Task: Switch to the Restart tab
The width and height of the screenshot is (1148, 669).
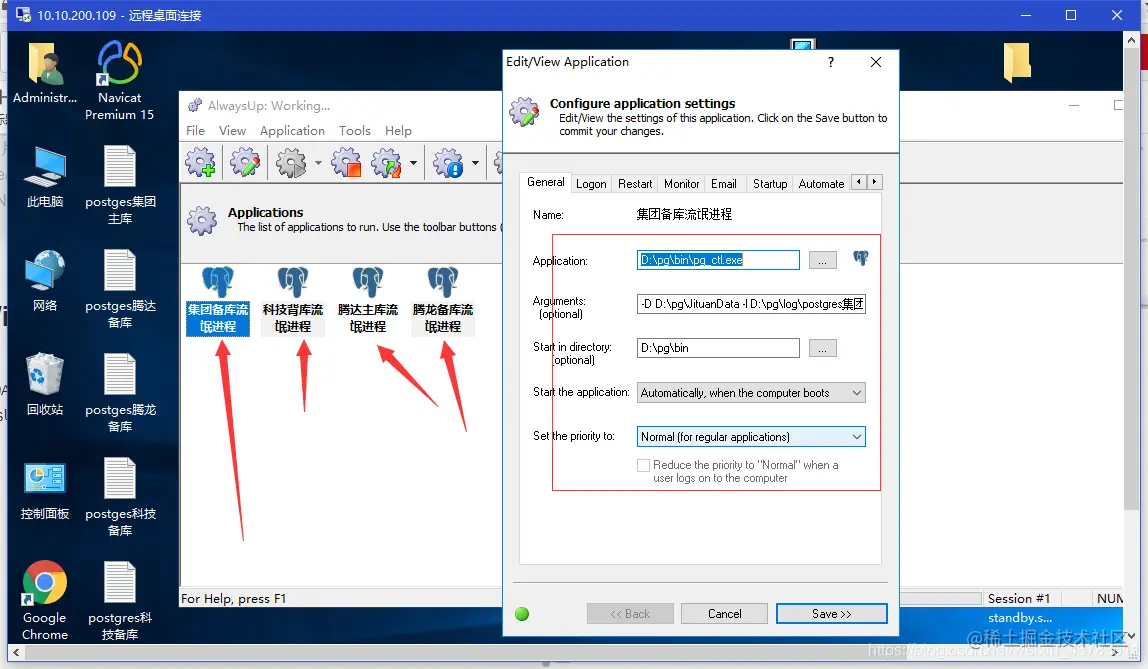Action: coord(635,184)
